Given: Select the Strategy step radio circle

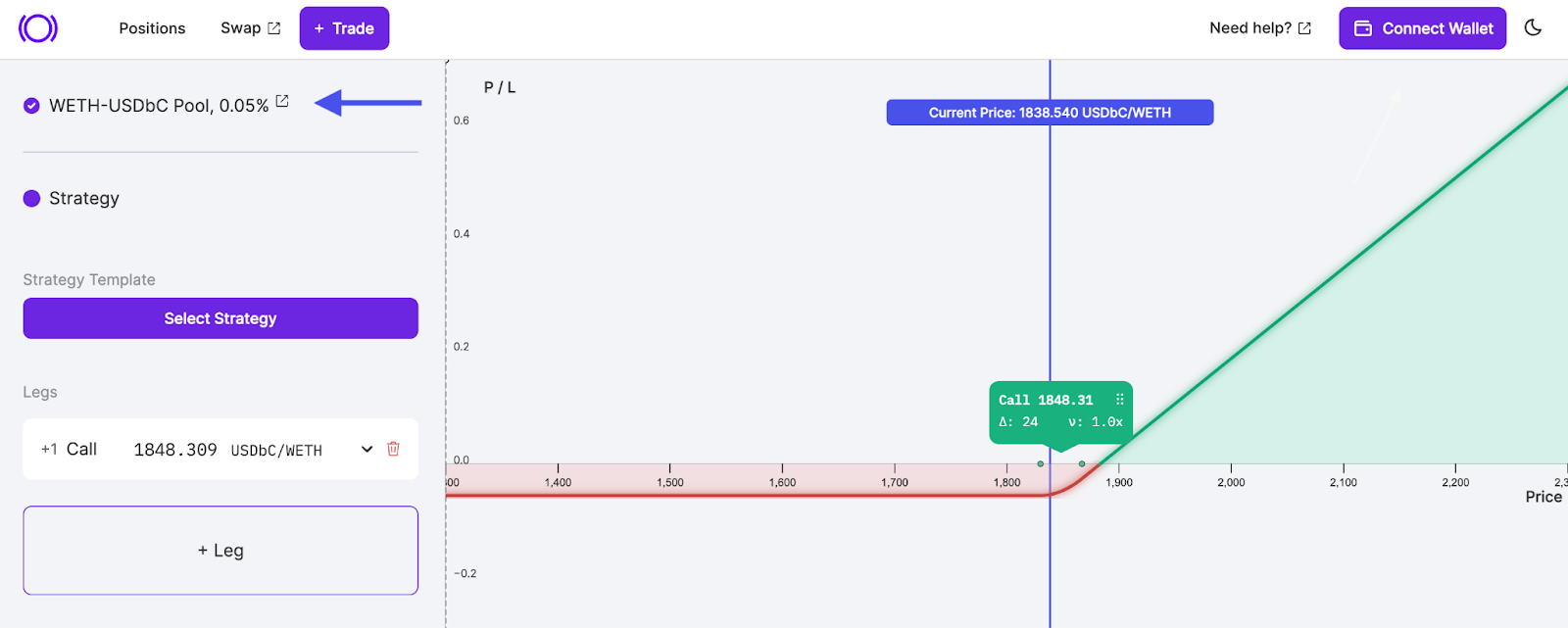Looking at the screenshot, I should pyautogui.click(x=31, y=199).
